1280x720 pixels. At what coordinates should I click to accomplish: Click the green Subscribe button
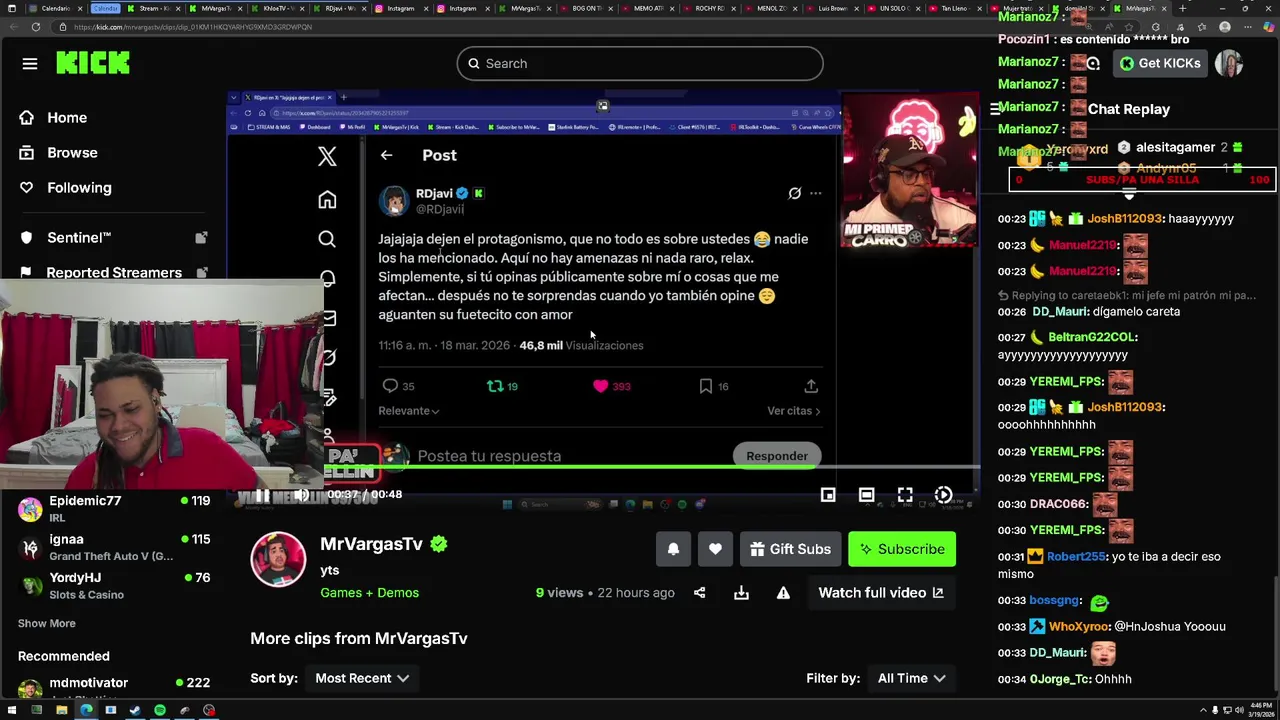point(902,549)
